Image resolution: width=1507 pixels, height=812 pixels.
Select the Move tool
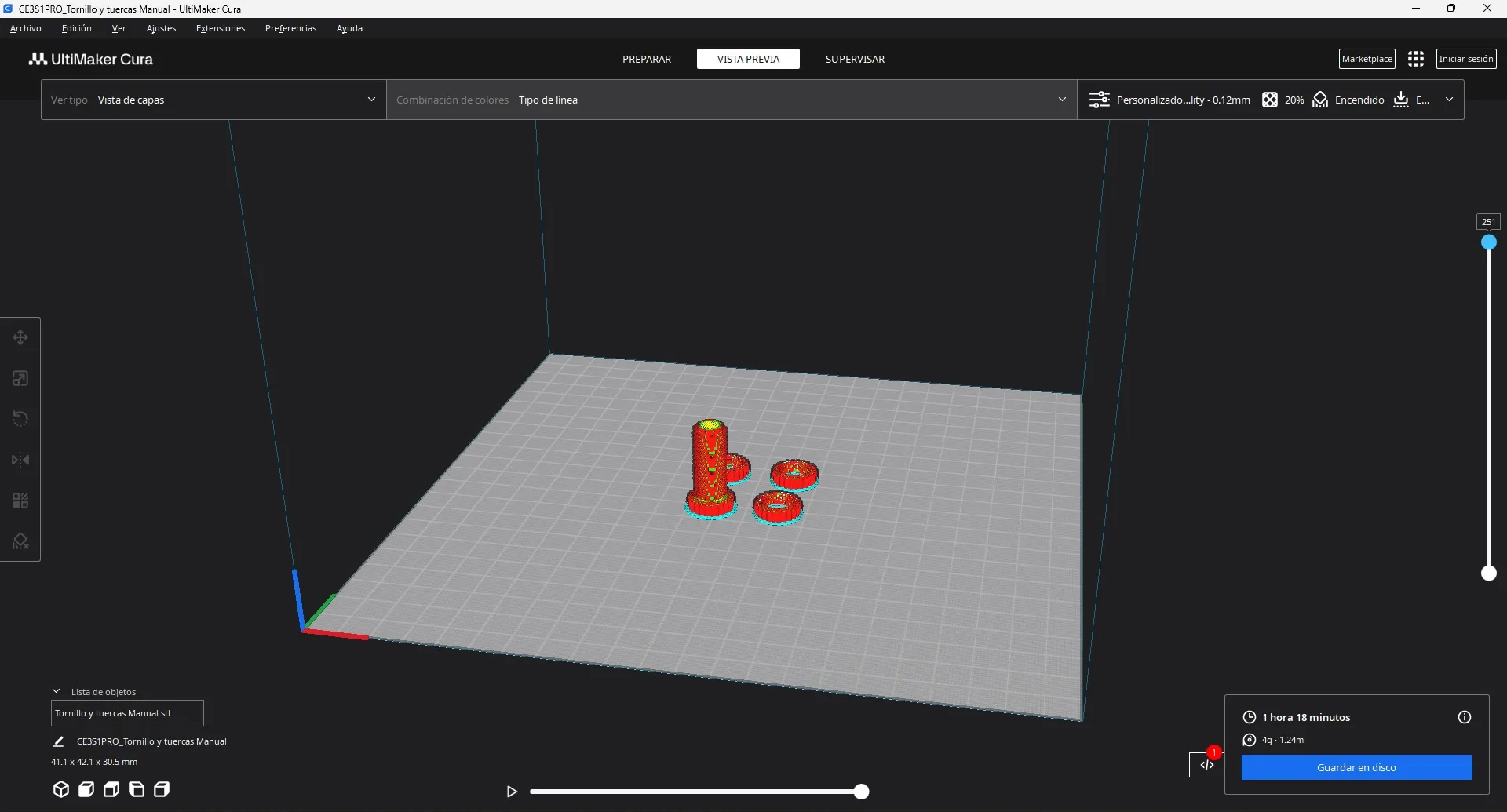pos(20,337)
